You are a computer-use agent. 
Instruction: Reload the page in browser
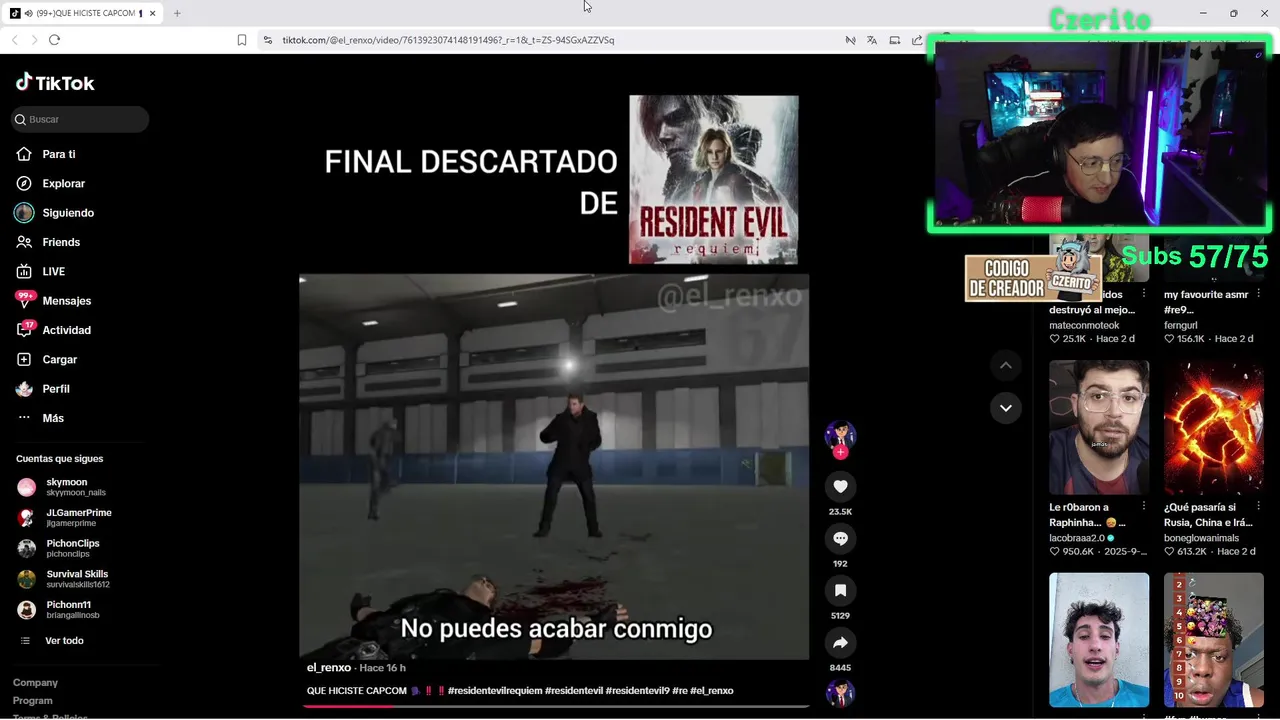(54, 40)
